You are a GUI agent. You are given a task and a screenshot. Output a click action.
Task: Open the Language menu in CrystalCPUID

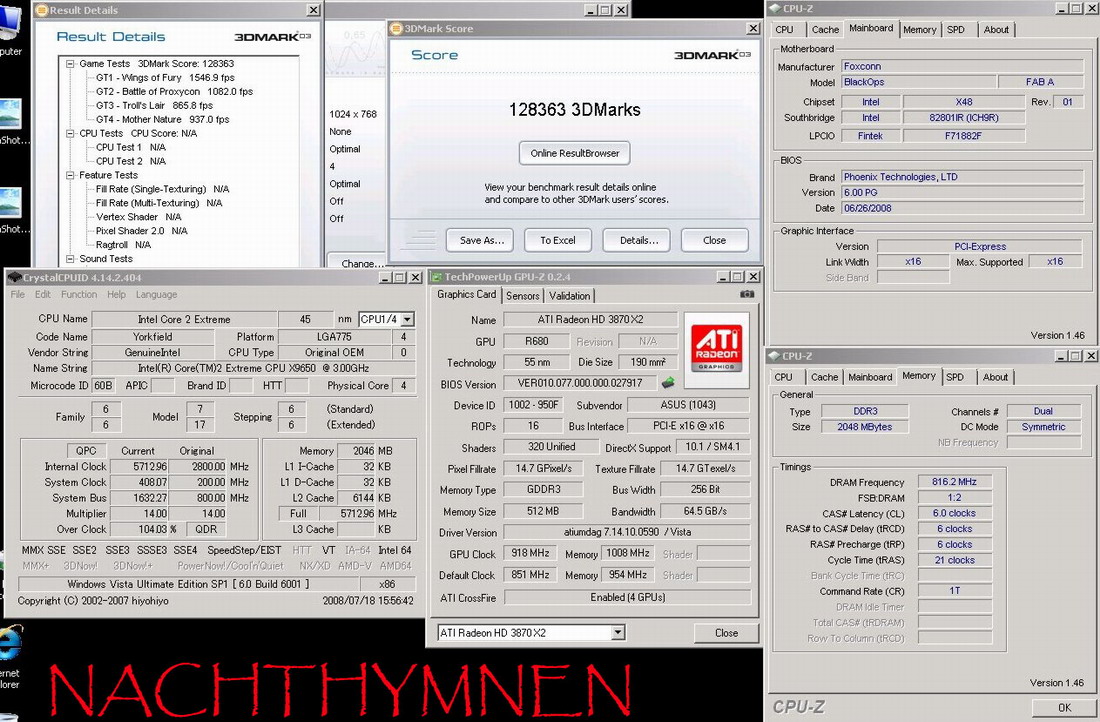click(x=156, y=295)
